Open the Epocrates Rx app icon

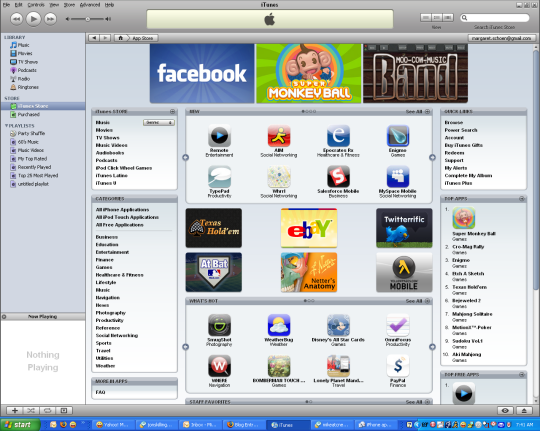click(338, 136)
